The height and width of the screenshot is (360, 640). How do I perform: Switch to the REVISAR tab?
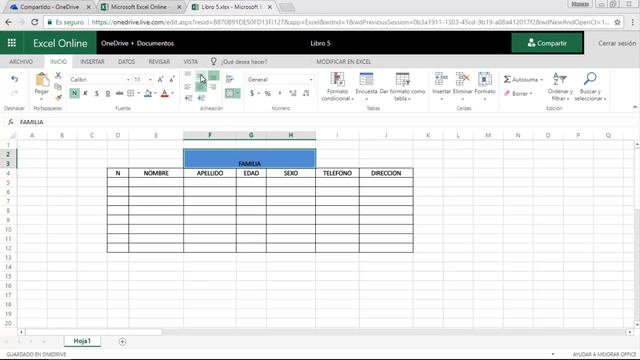point(159,62)
